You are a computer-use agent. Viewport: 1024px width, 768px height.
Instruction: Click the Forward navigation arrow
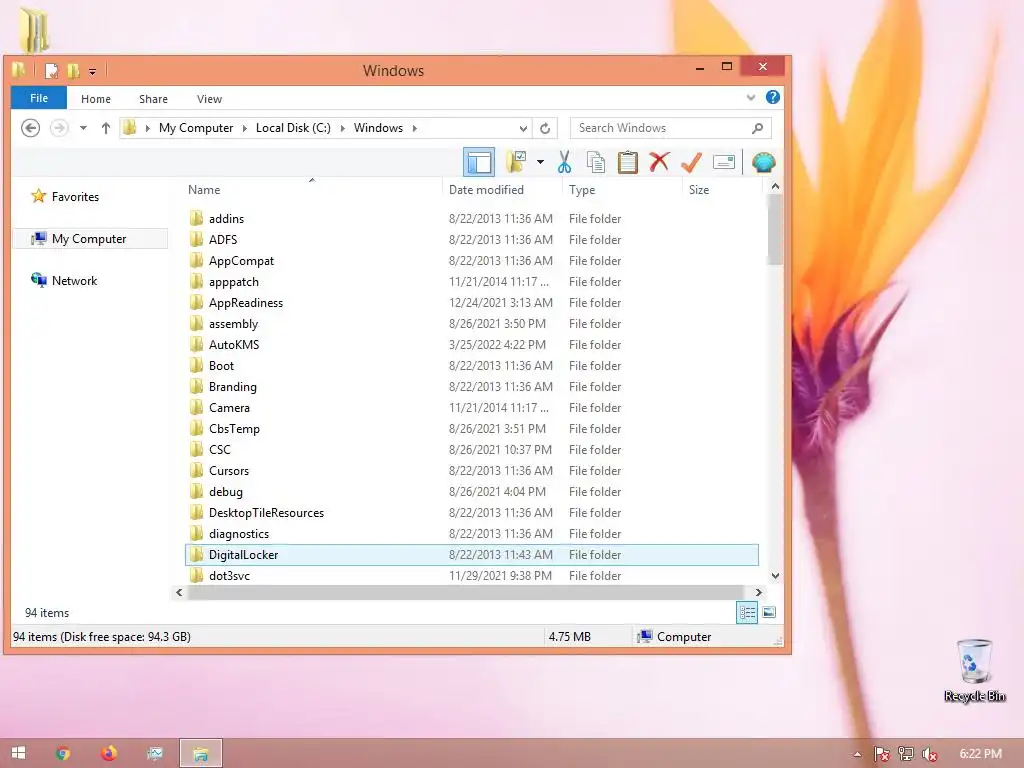[x=59, y=128]
